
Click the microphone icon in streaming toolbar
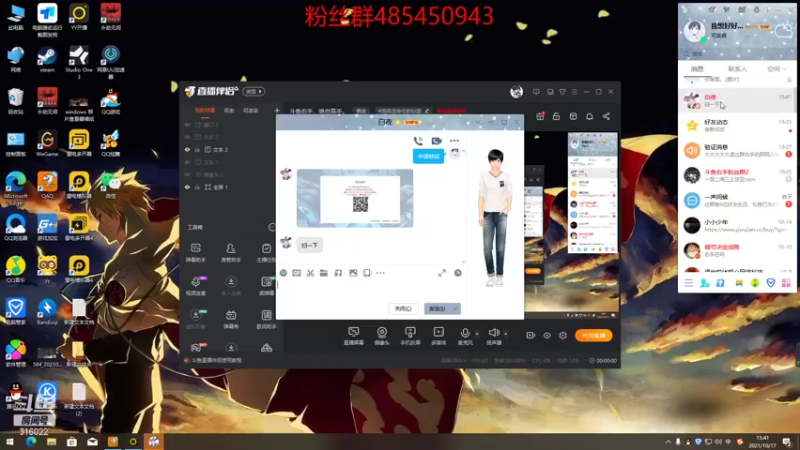(464, 333)
